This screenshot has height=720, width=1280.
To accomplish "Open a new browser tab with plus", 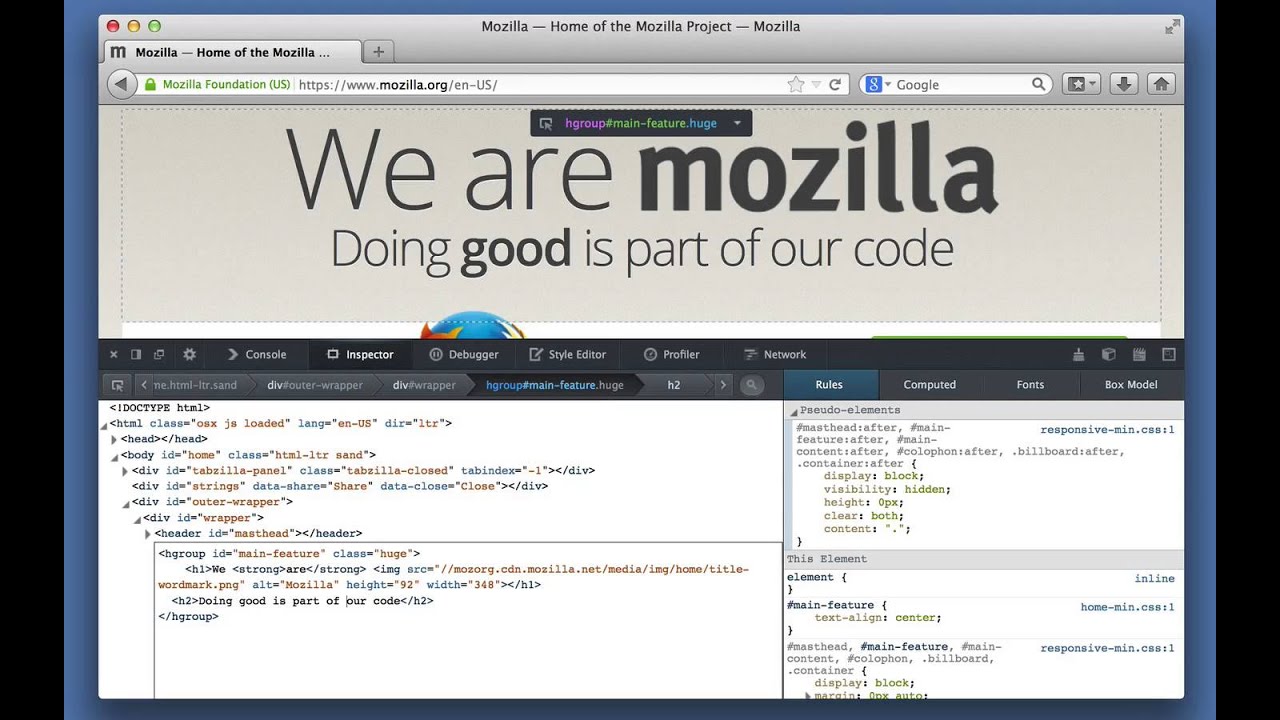I will point(378,52).
